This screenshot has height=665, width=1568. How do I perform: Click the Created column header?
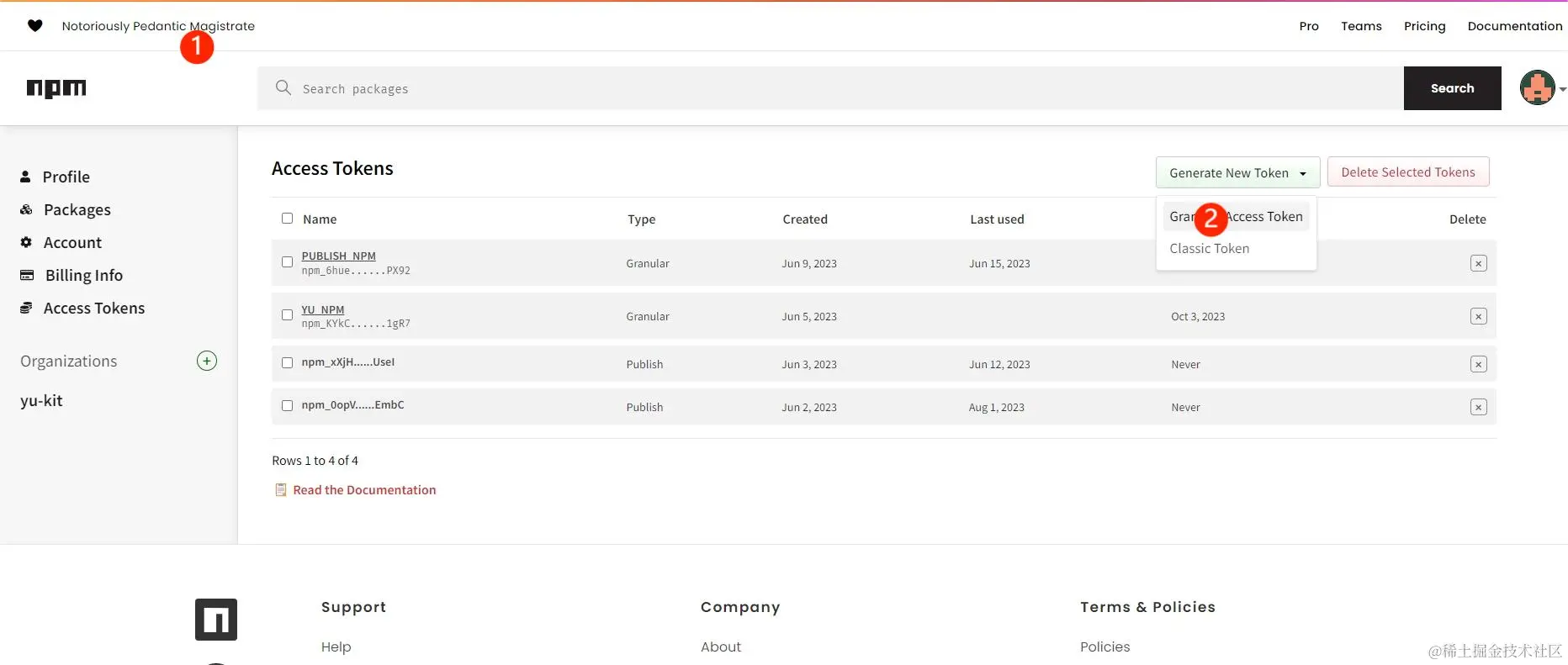[805, 219]
